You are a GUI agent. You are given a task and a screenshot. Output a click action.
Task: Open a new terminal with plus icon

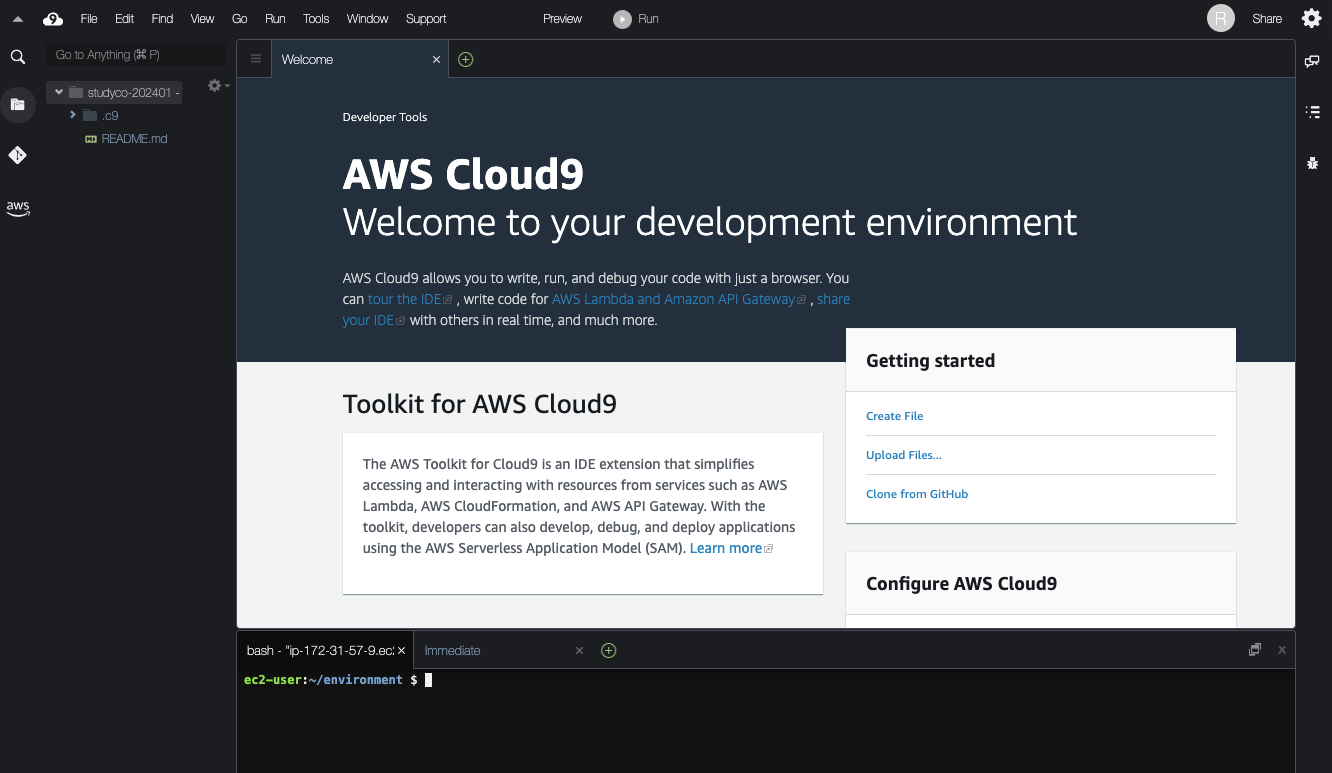click(608, 650)
